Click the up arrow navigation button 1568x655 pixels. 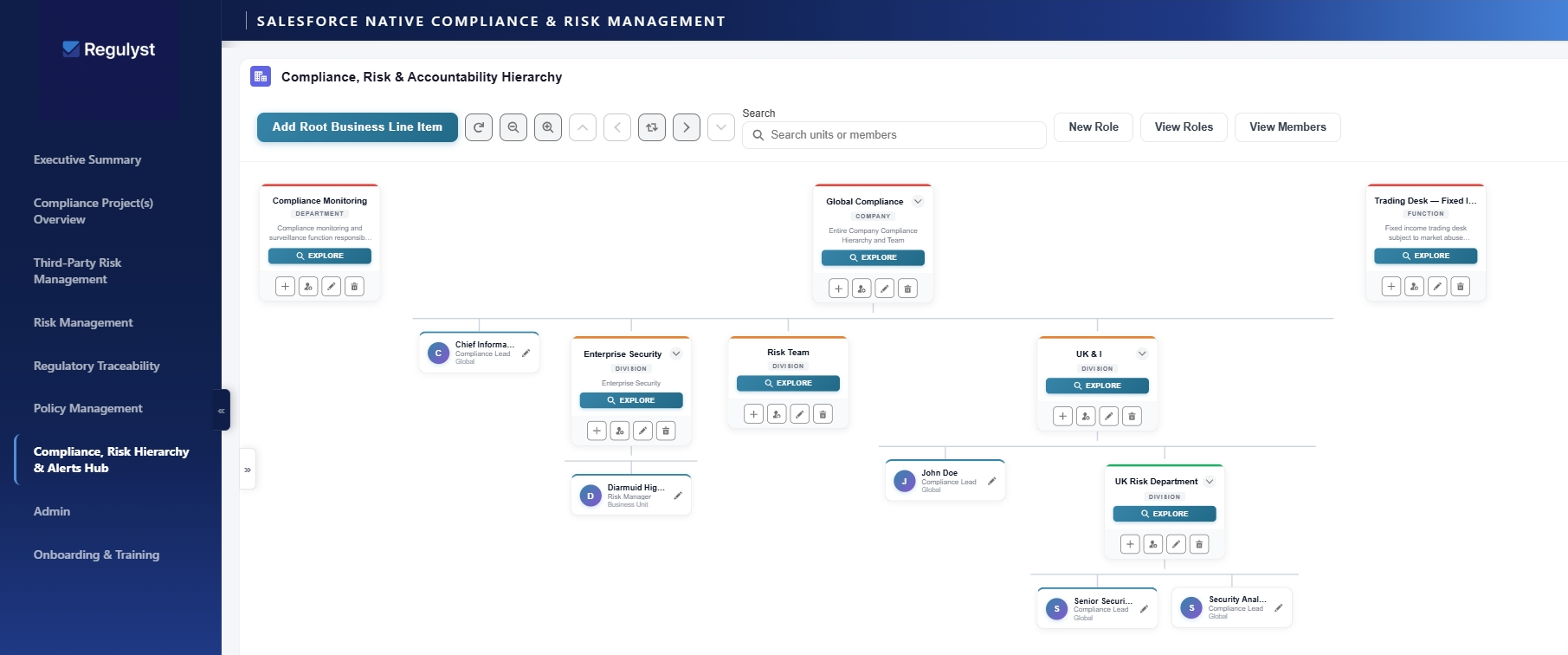(x=583, y=127)
